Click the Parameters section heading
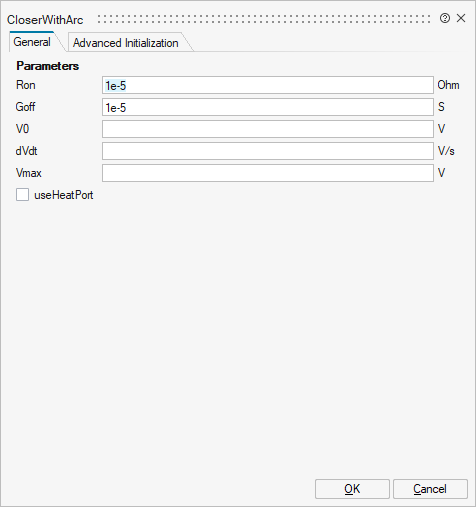The width and height of the screenshot is (476, 507). (x=48, y=66)
